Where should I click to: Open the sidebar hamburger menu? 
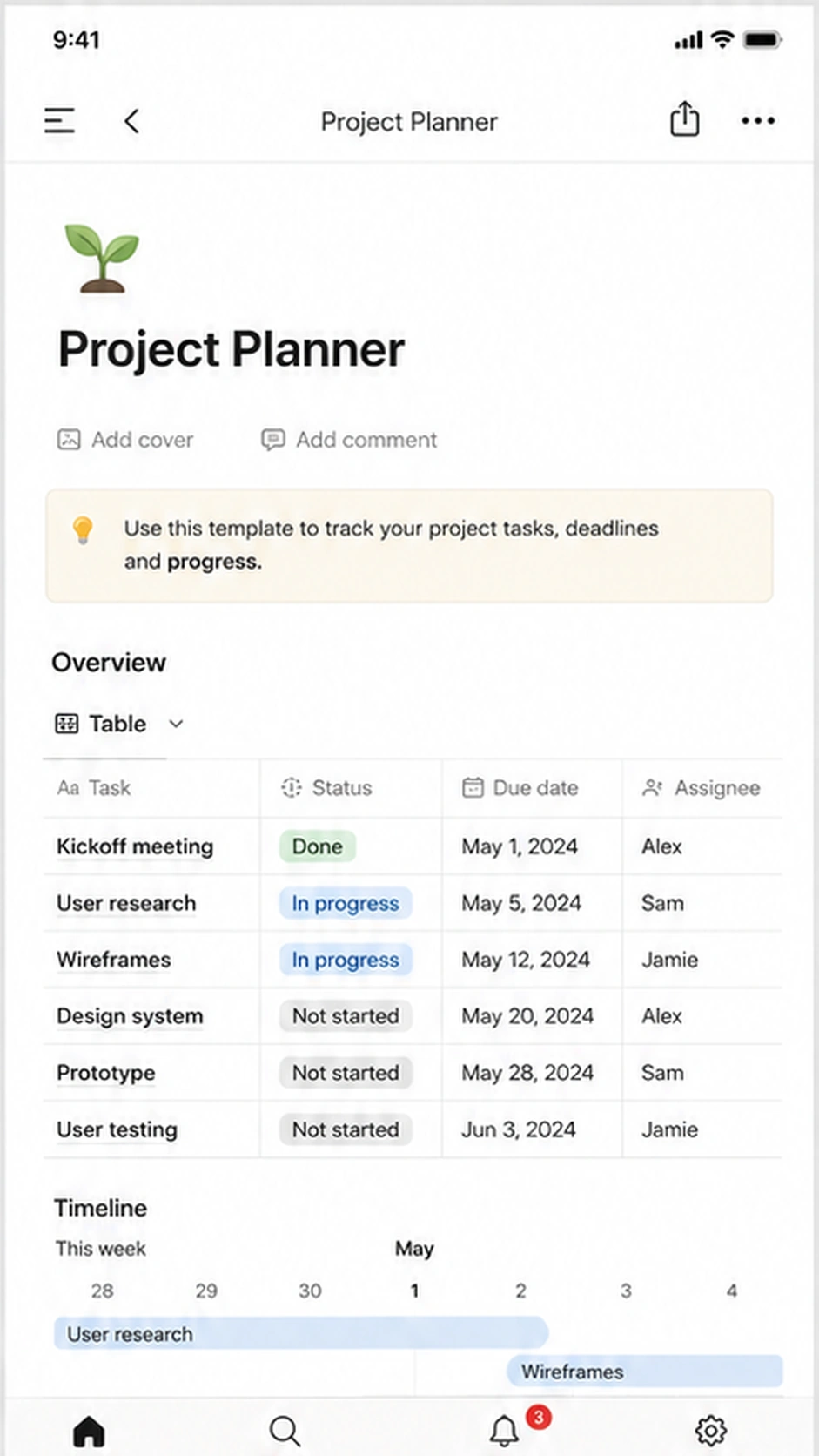(x=59, y=121)
